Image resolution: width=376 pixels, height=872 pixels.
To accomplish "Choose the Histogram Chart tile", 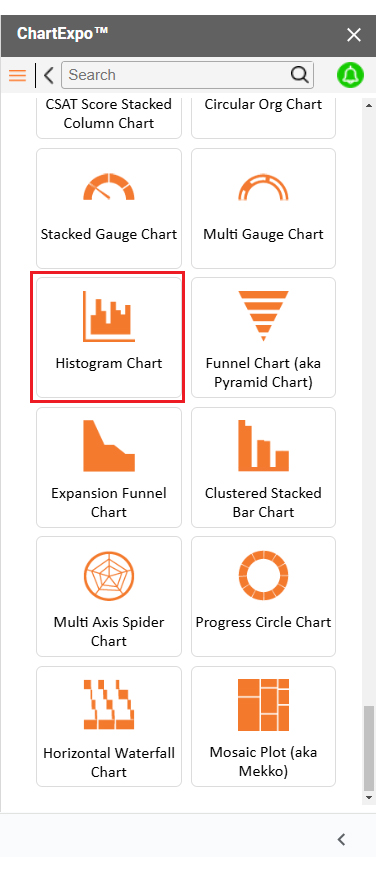I will 109,338.
